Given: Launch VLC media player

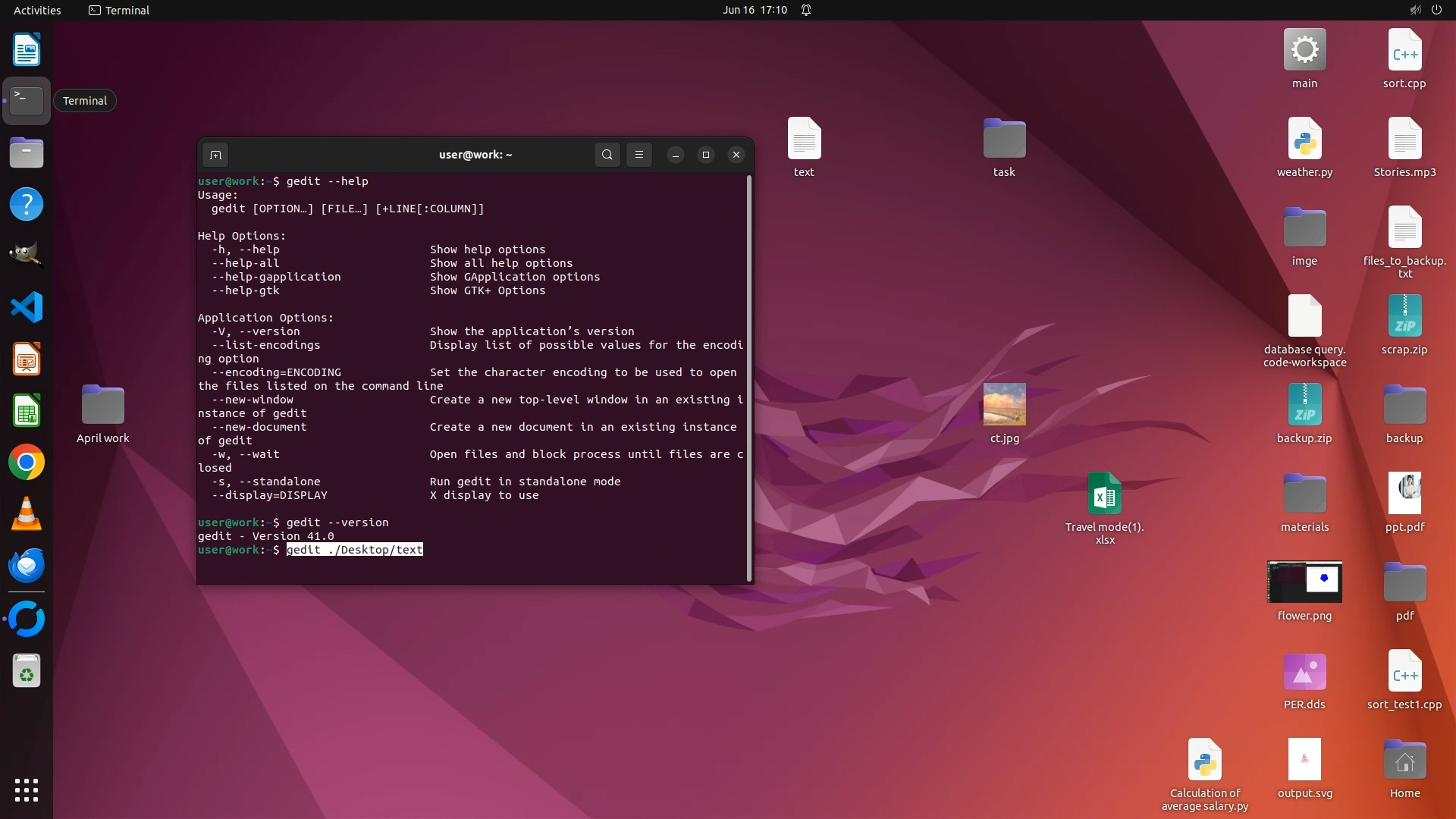Looking at the screenshot, I should (x=27, y=514).
